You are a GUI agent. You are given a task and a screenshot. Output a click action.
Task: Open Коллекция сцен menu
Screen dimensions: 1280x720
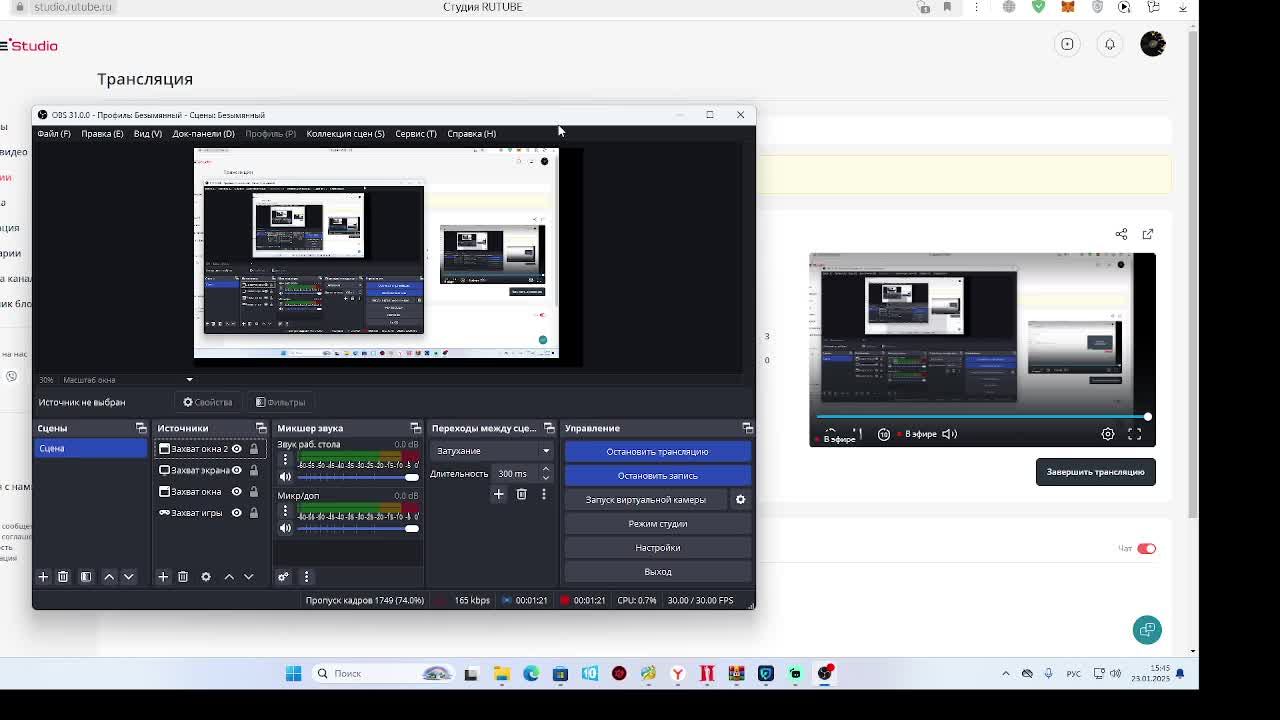coord(345,134)
